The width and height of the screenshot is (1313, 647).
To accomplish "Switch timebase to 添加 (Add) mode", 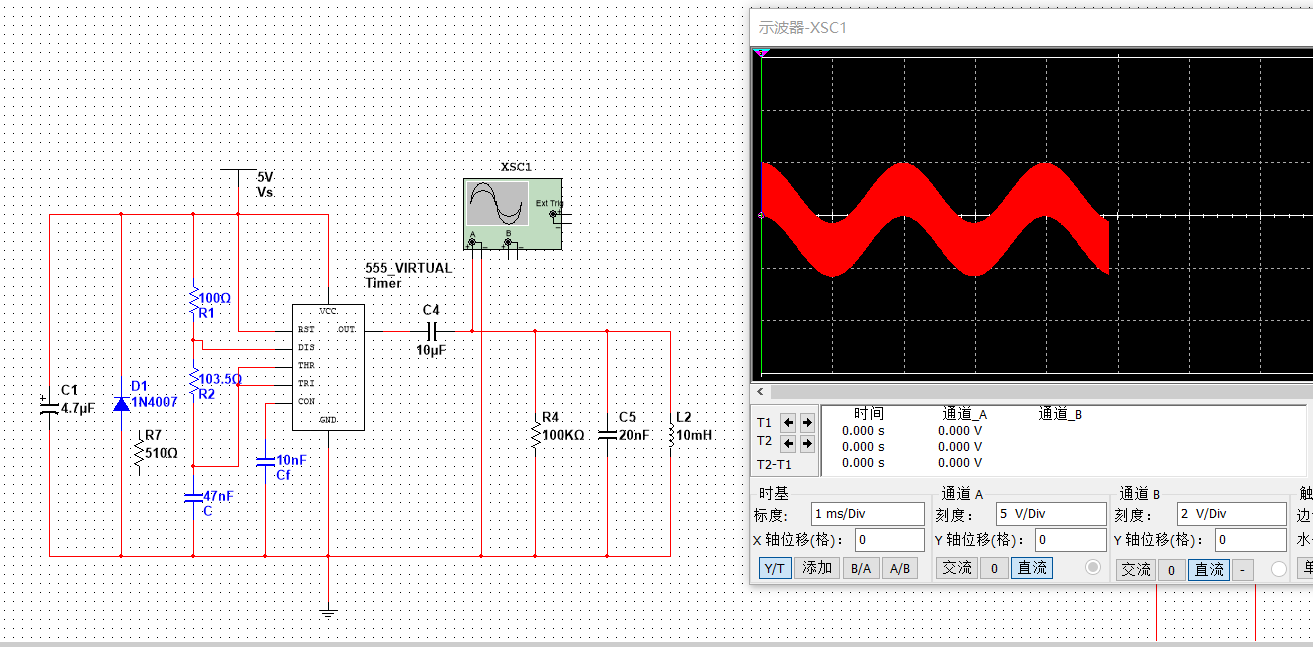I will (817, 568).
